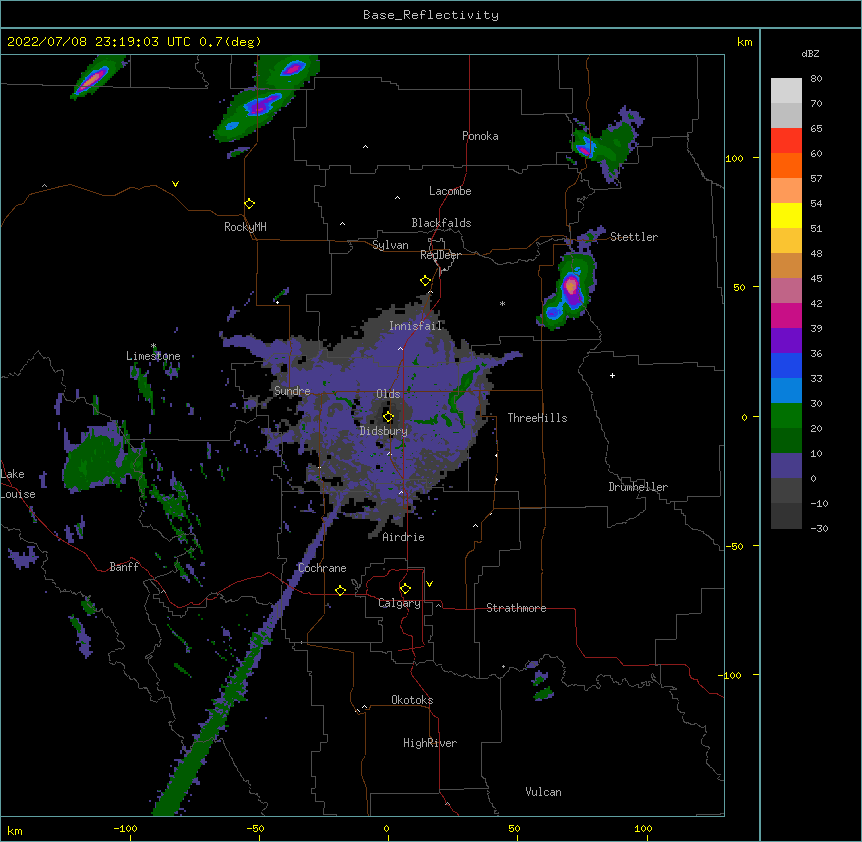This screenshot has height=842, width=862.
Task: Click the Sylvan town label
Action: [390, 245]
